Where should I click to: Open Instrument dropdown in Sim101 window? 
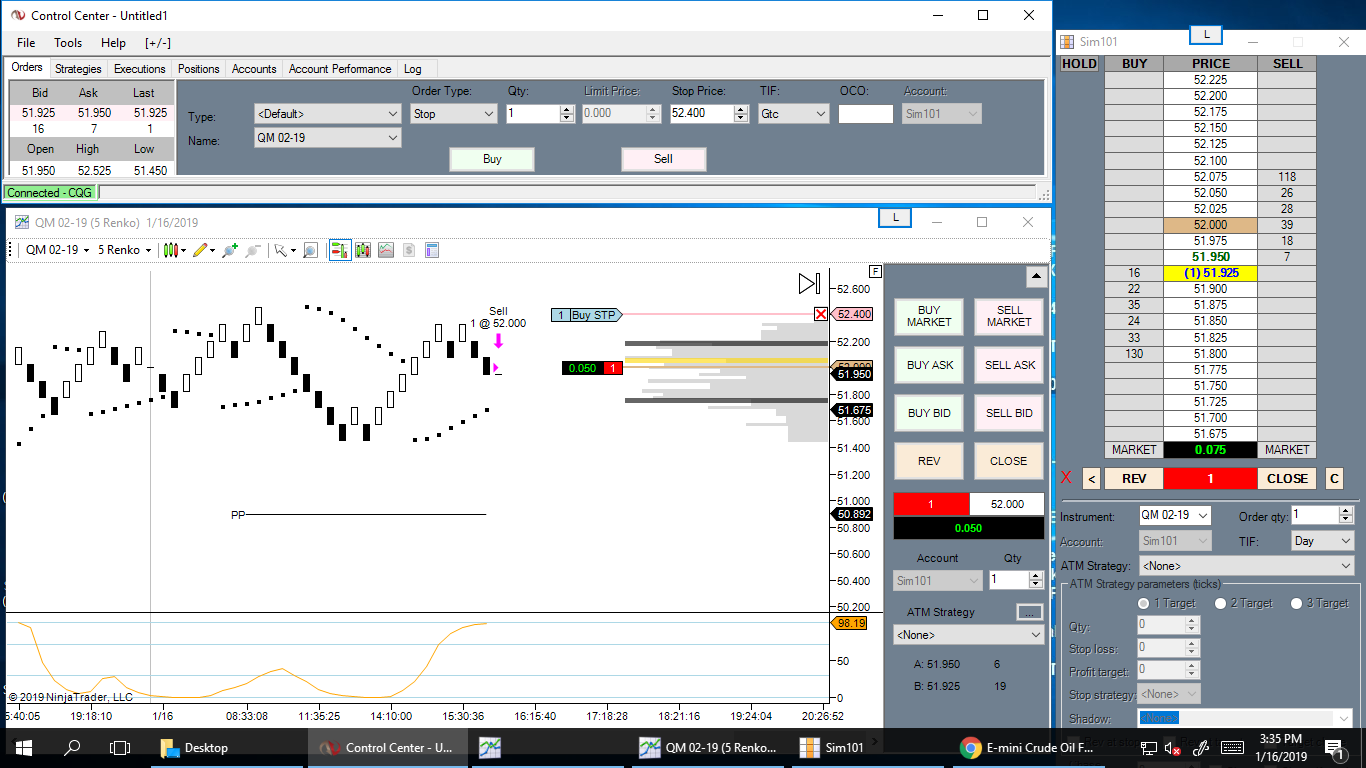pos(1175,515)
